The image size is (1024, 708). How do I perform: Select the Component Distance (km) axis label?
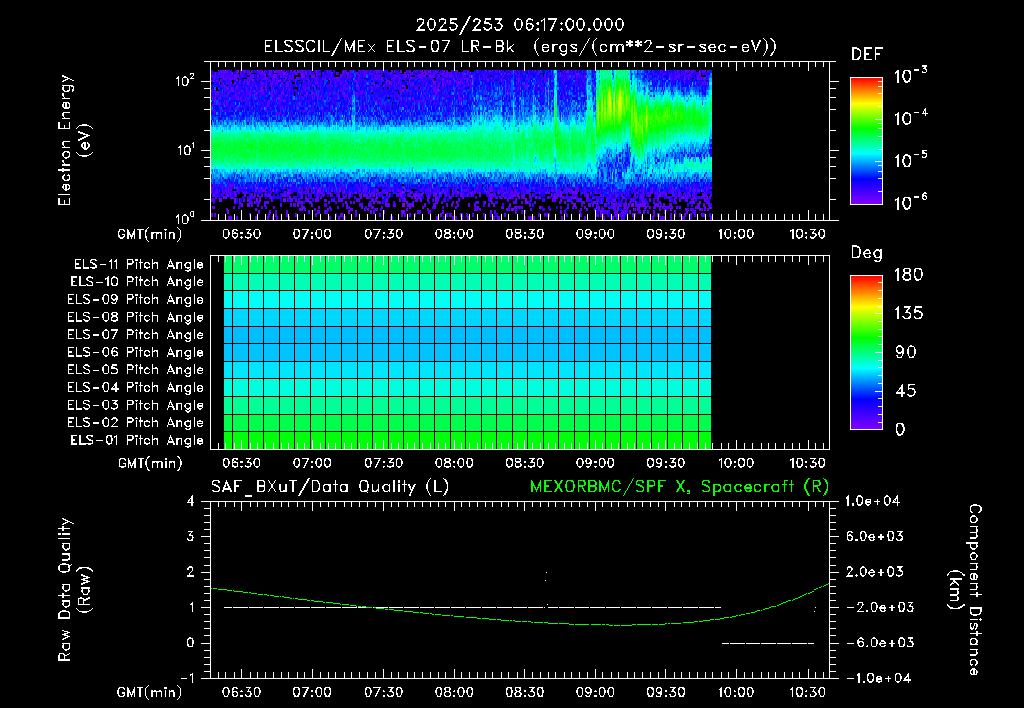click(x=965, y=590)
